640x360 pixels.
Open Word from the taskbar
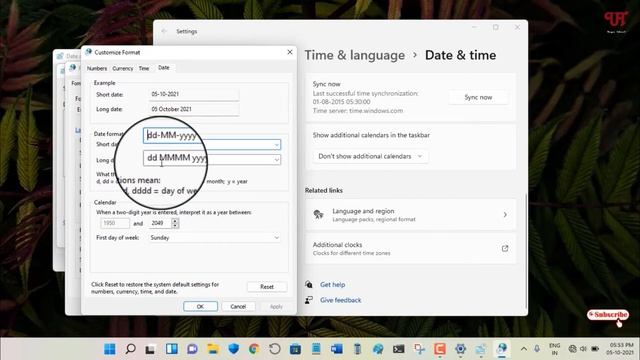coord(337,349)
